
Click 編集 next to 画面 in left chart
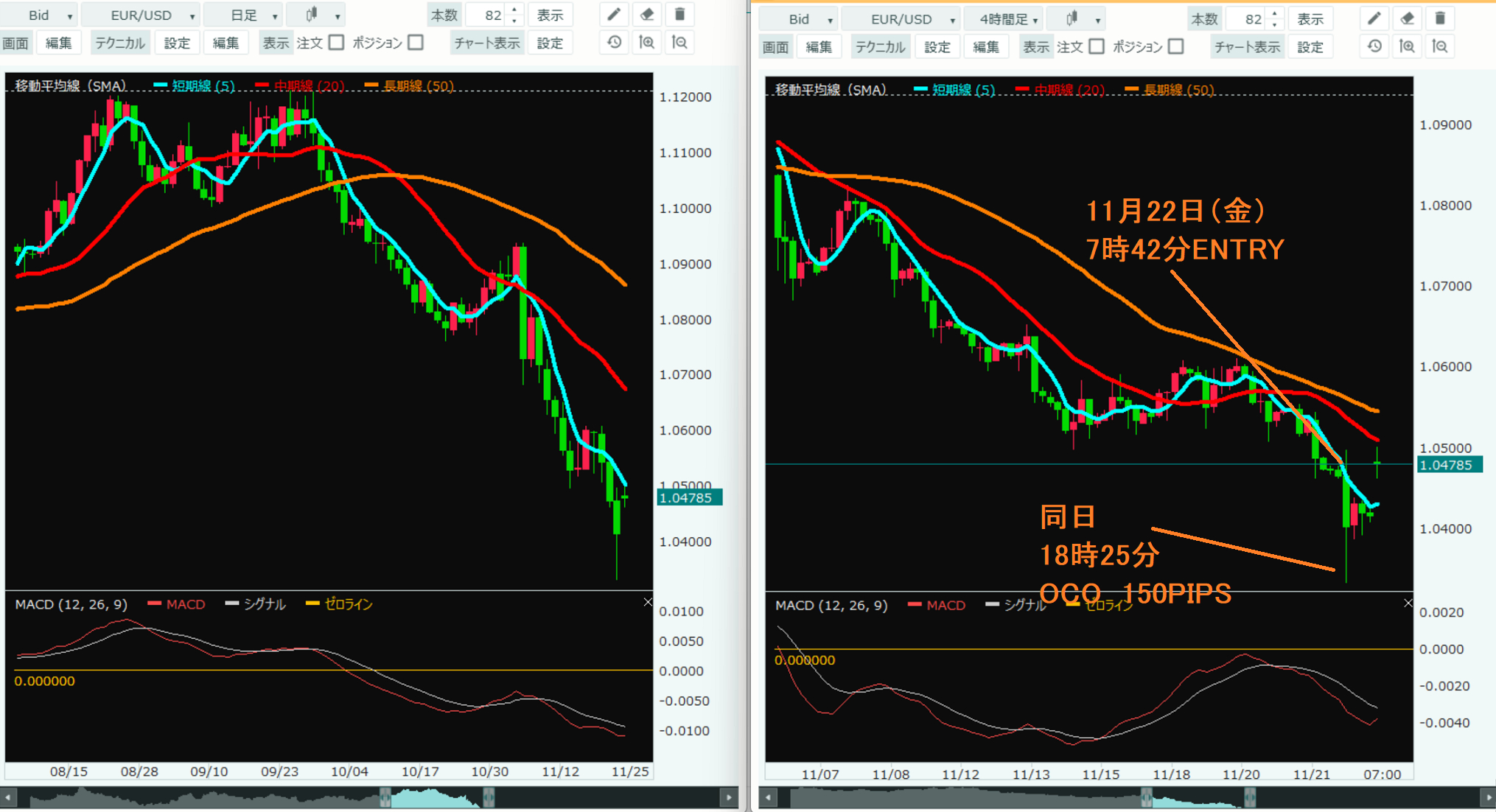(x=59, y=43)
